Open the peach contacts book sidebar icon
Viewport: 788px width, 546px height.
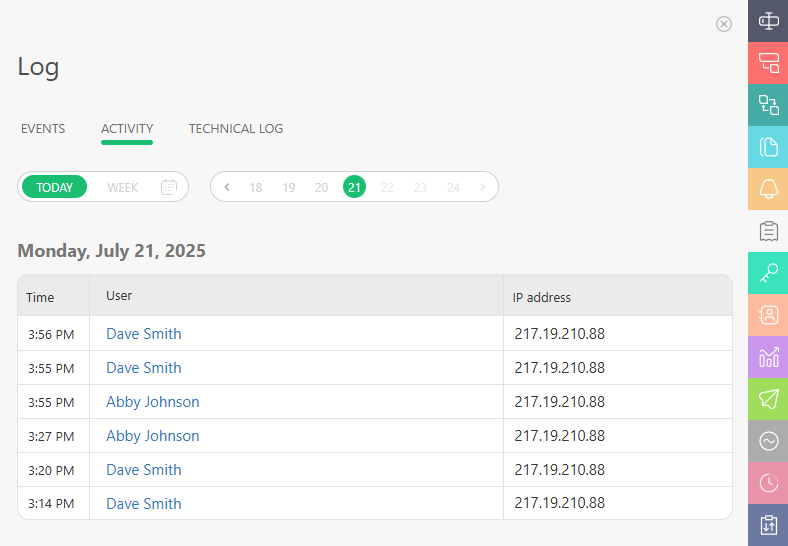click(x=768, y=315)
